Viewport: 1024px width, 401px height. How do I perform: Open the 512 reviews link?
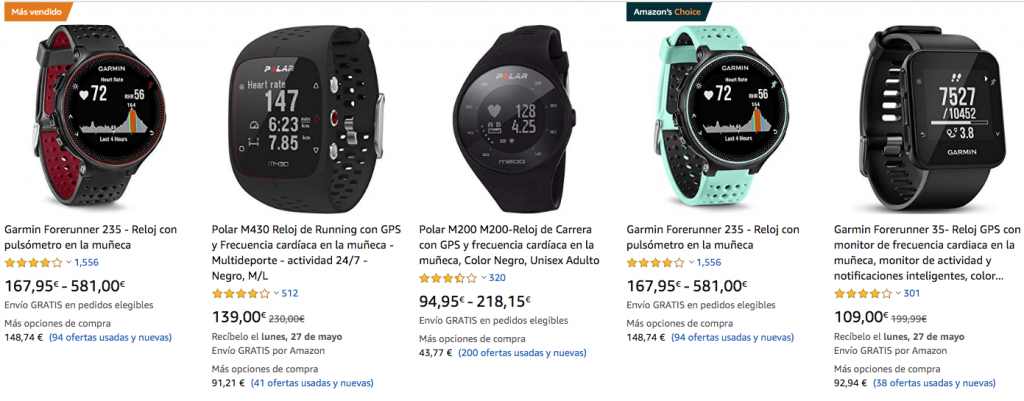pyautogui.click(x=290, y=294)
